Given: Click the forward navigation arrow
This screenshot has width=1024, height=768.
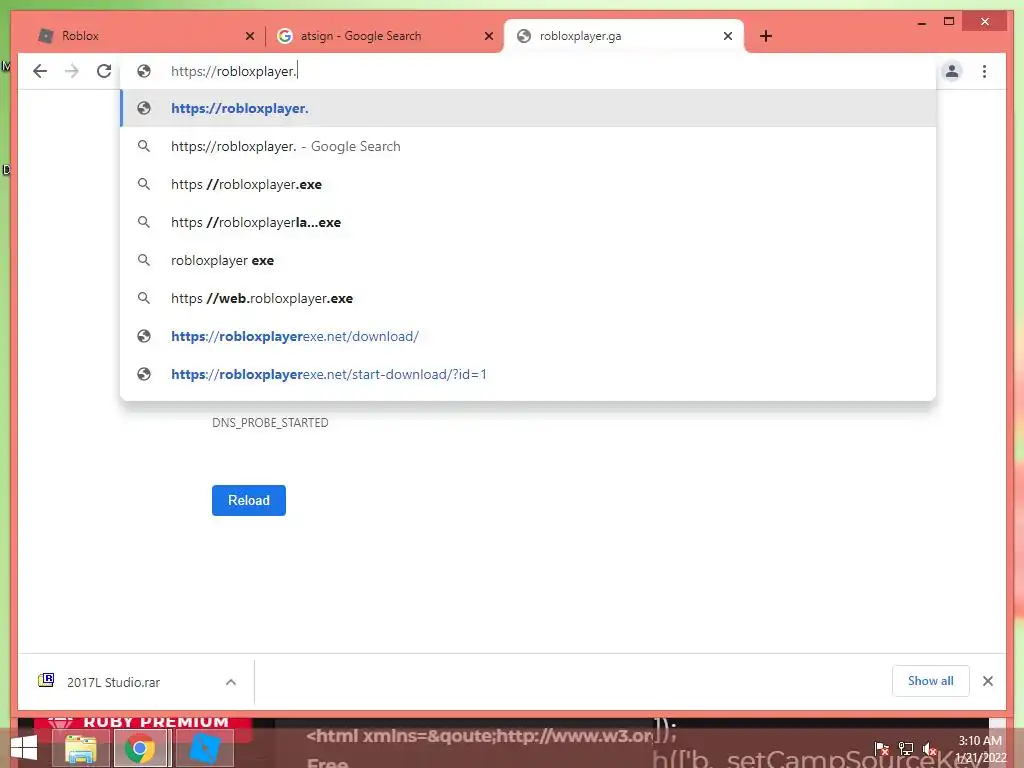Looking at the screenshot, I should point(72,71).
